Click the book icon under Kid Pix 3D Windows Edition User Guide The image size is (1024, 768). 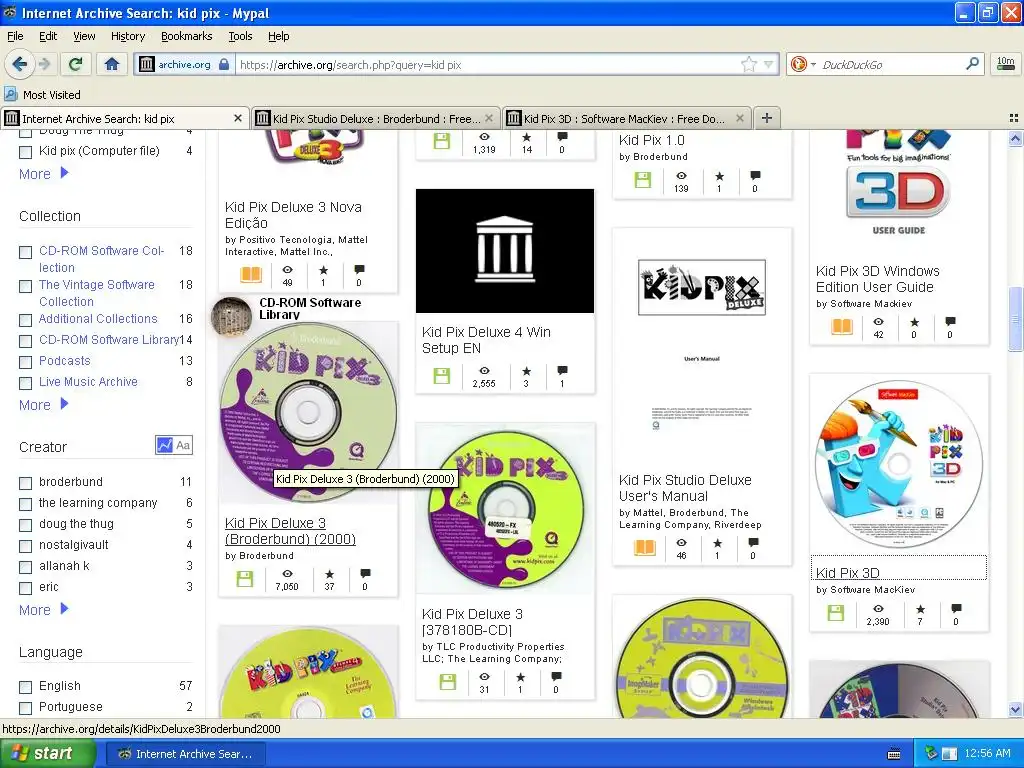[842, 327]
